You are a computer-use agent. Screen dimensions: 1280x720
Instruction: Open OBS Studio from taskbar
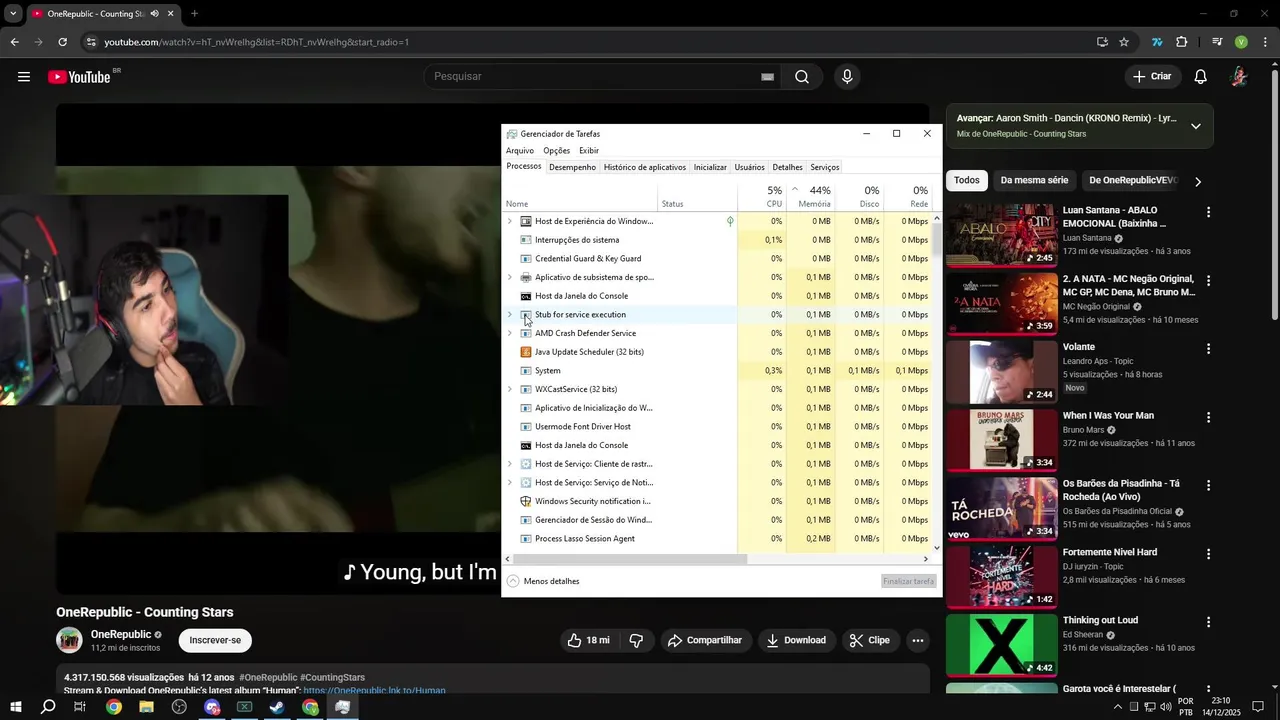(x=179, y=707)
